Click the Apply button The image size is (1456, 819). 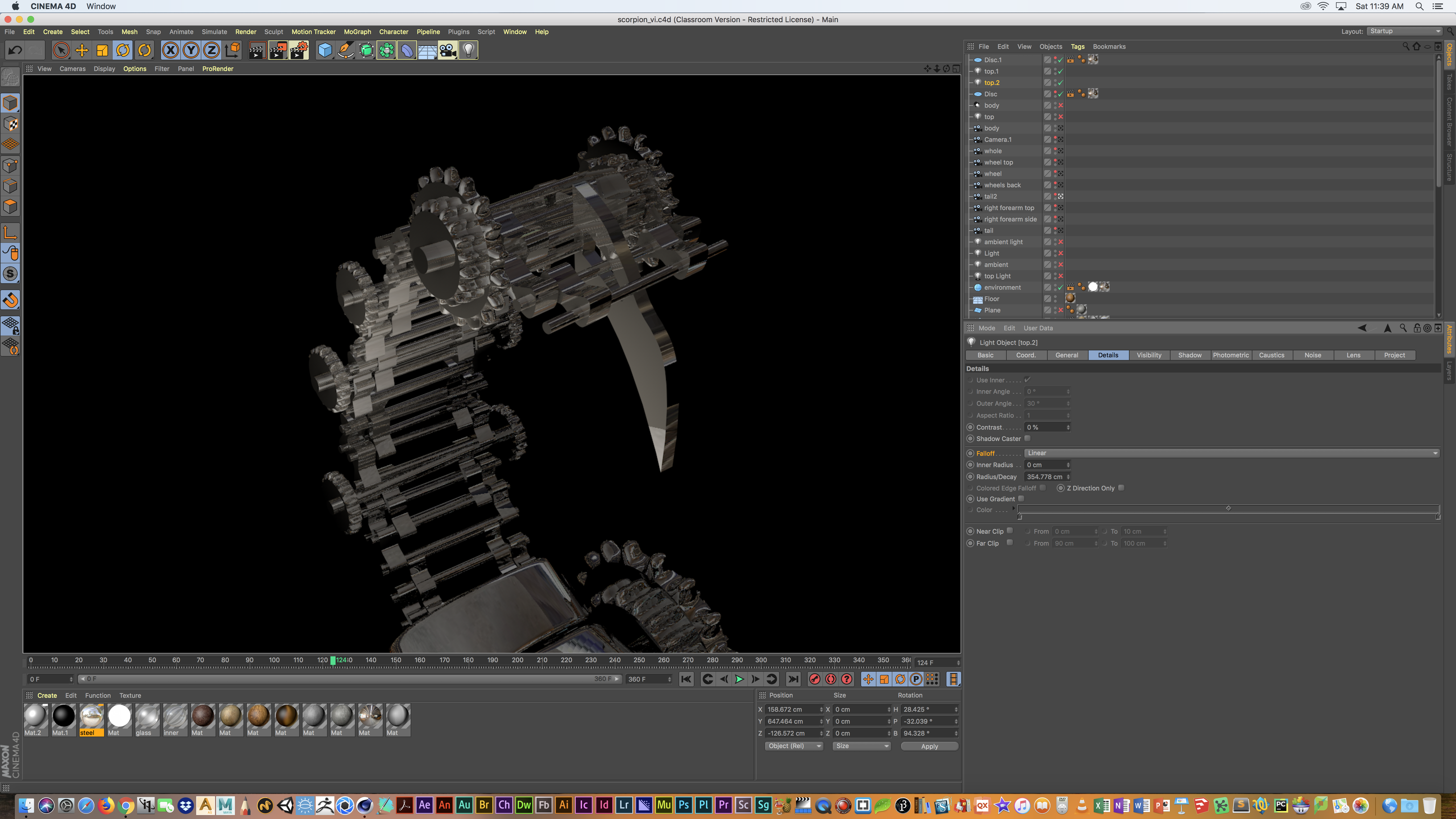(x=929, y=746)
